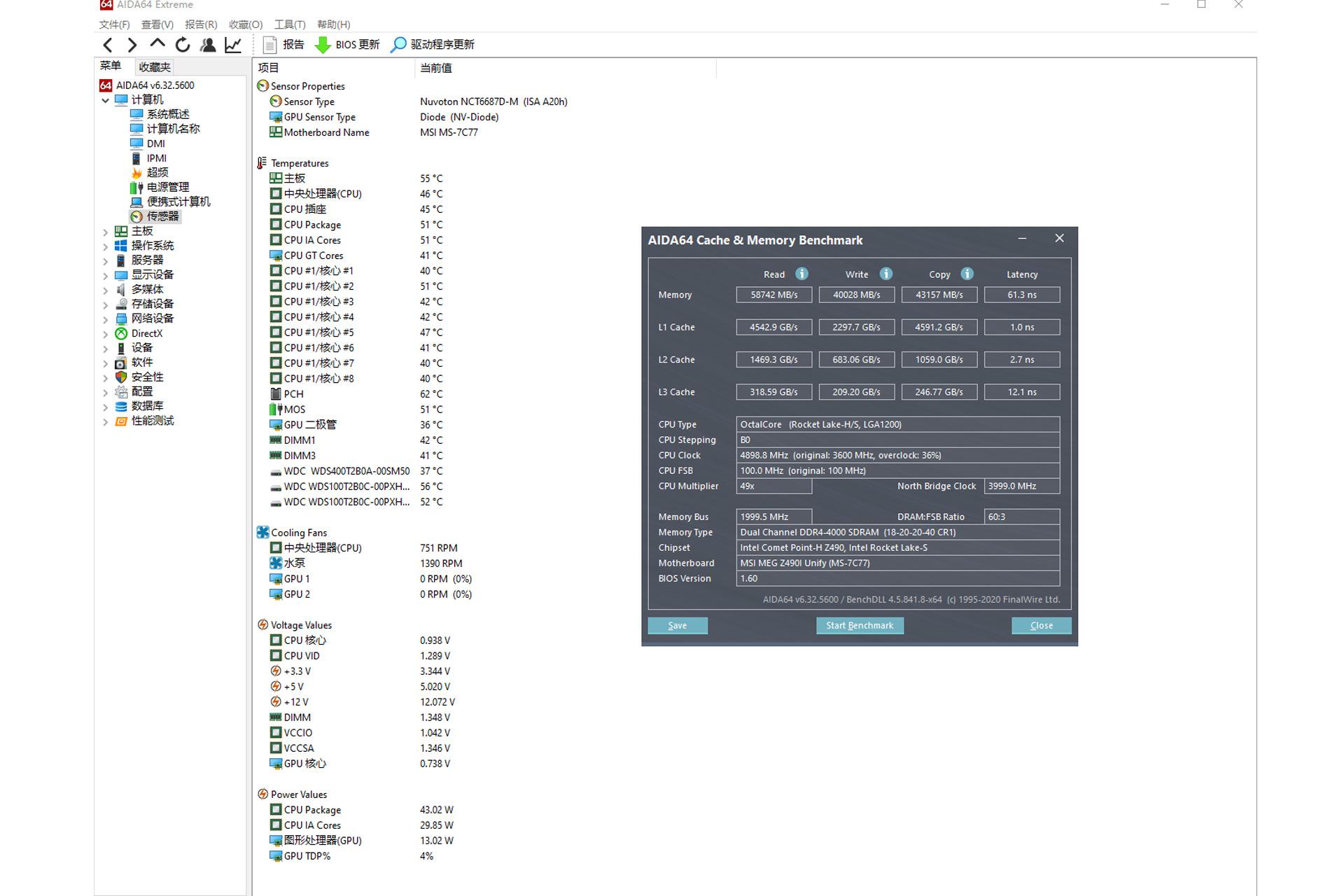Click the Start Benchmark button
The image size is (1344, 896).
860,626
